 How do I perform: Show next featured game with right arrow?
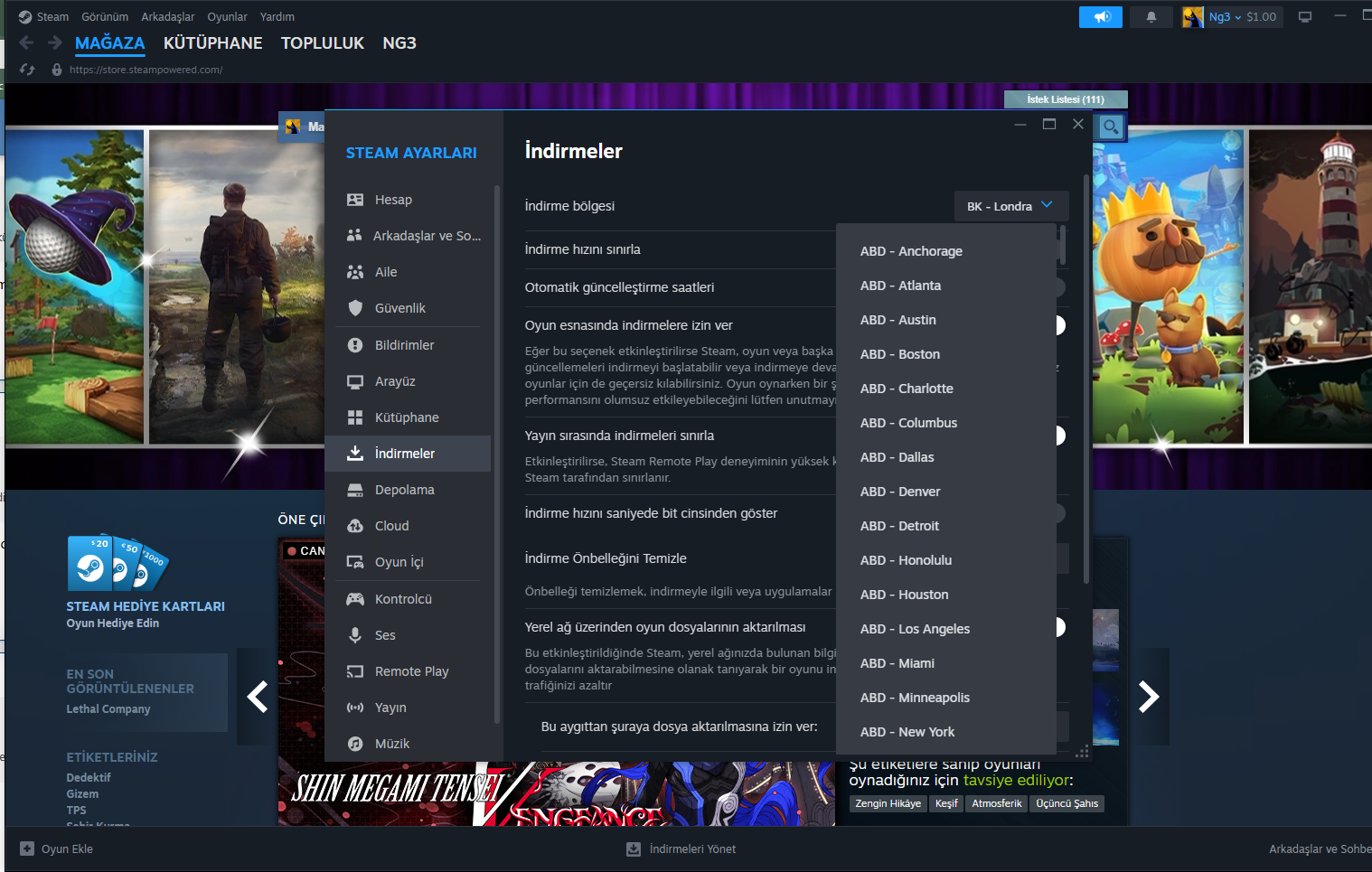[x=1149, y=697]
